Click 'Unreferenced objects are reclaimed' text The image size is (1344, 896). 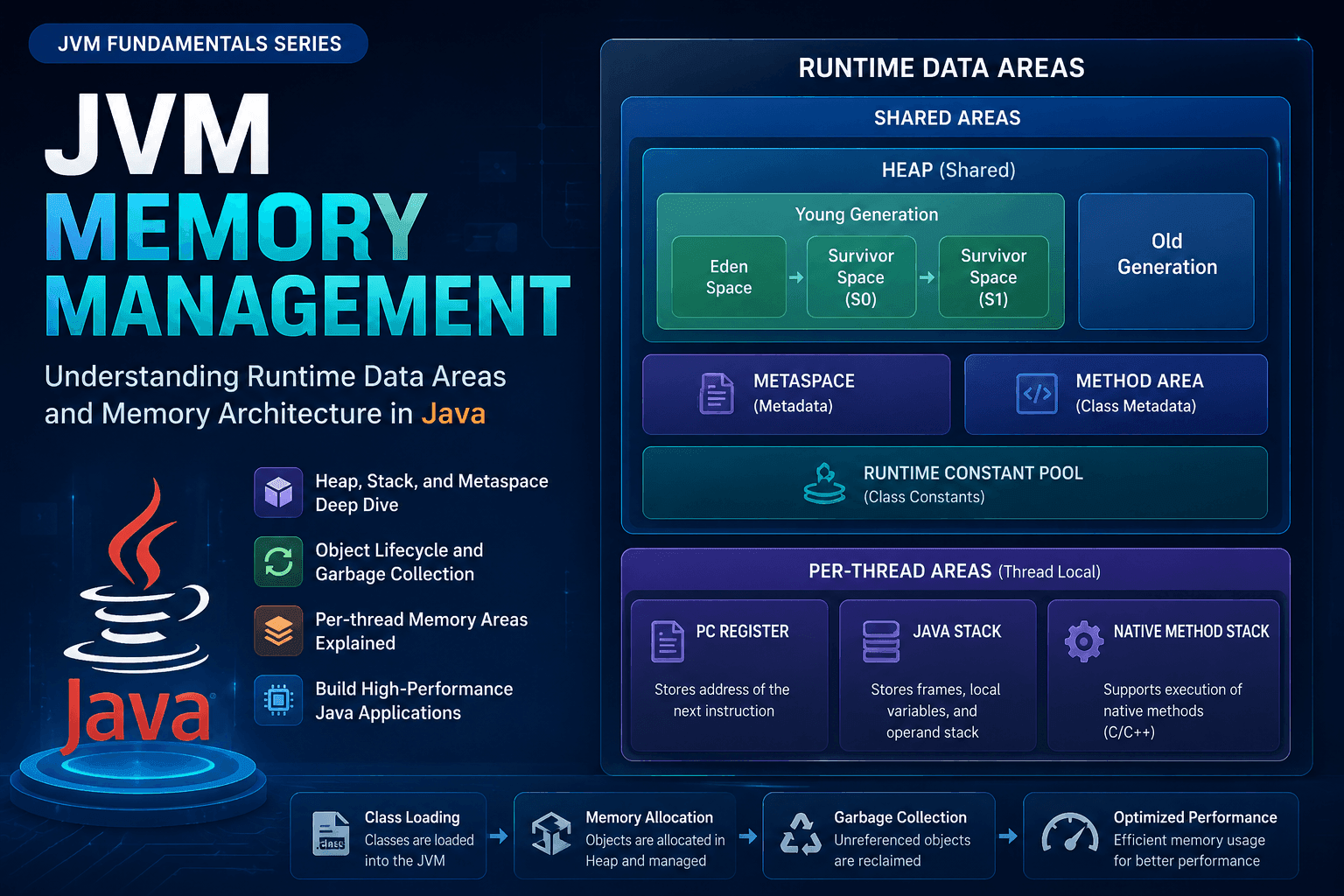click(902, 850)
